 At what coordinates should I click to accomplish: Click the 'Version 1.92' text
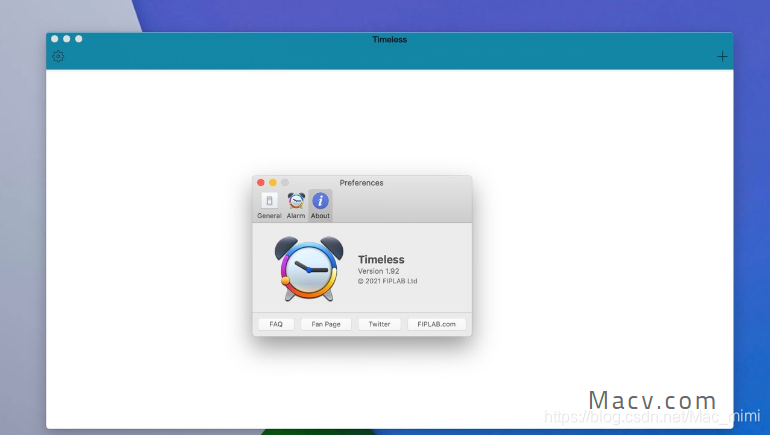point(378,271)
